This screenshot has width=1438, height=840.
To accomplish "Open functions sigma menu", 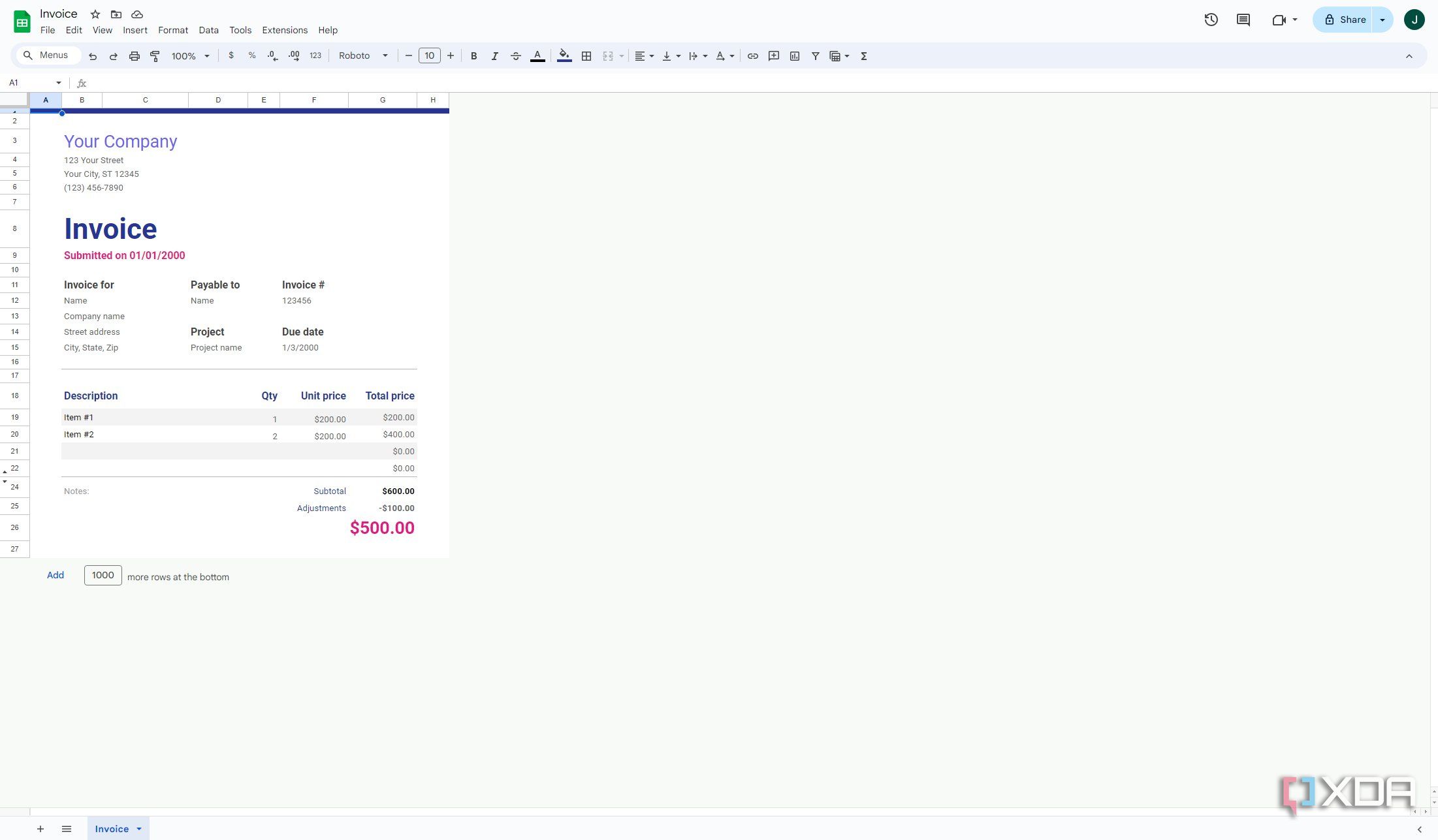I will point(863,56).
